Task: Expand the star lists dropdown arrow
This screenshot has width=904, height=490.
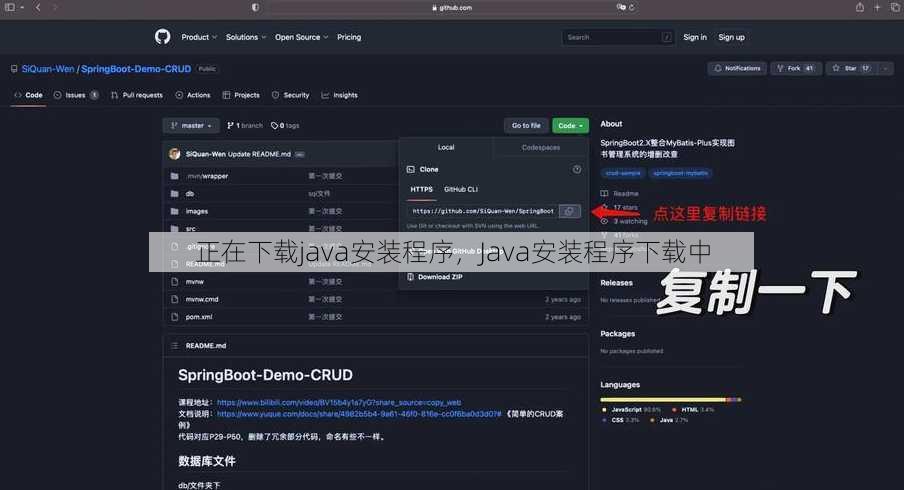Action: coord(886,68)
